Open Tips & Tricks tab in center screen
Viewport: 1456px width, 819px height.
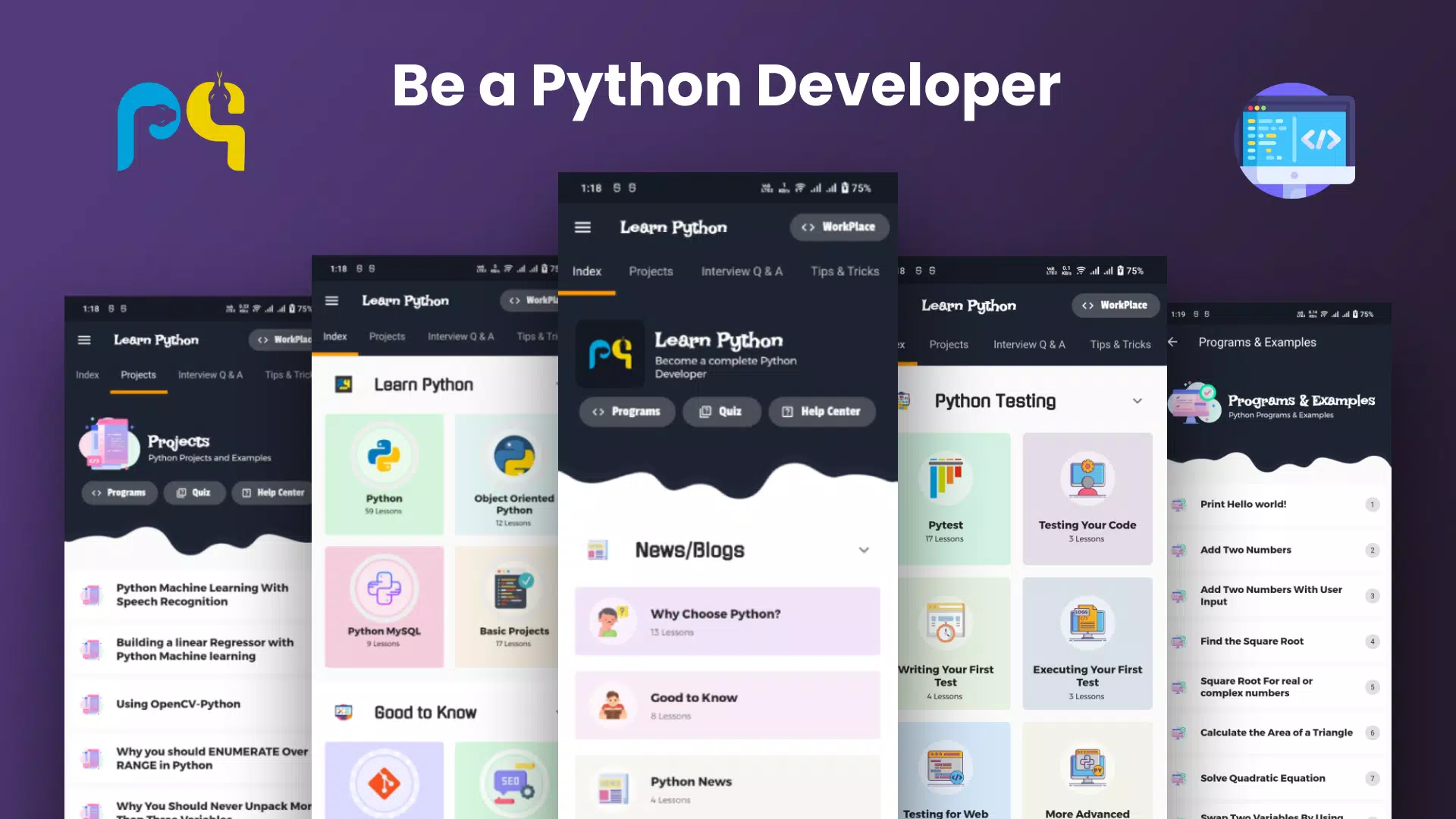845,271
